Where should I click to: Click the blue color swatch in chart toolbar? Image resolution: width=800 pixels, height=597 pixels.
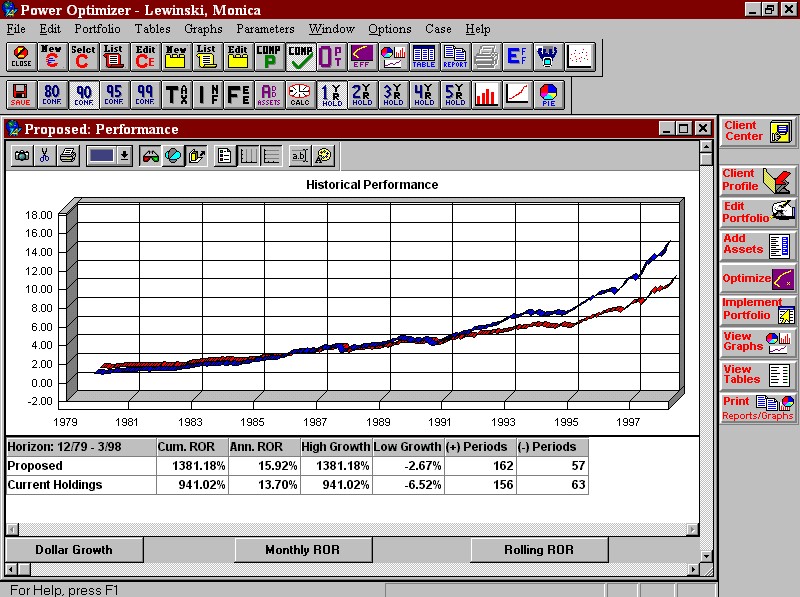[x=100, y=155]
